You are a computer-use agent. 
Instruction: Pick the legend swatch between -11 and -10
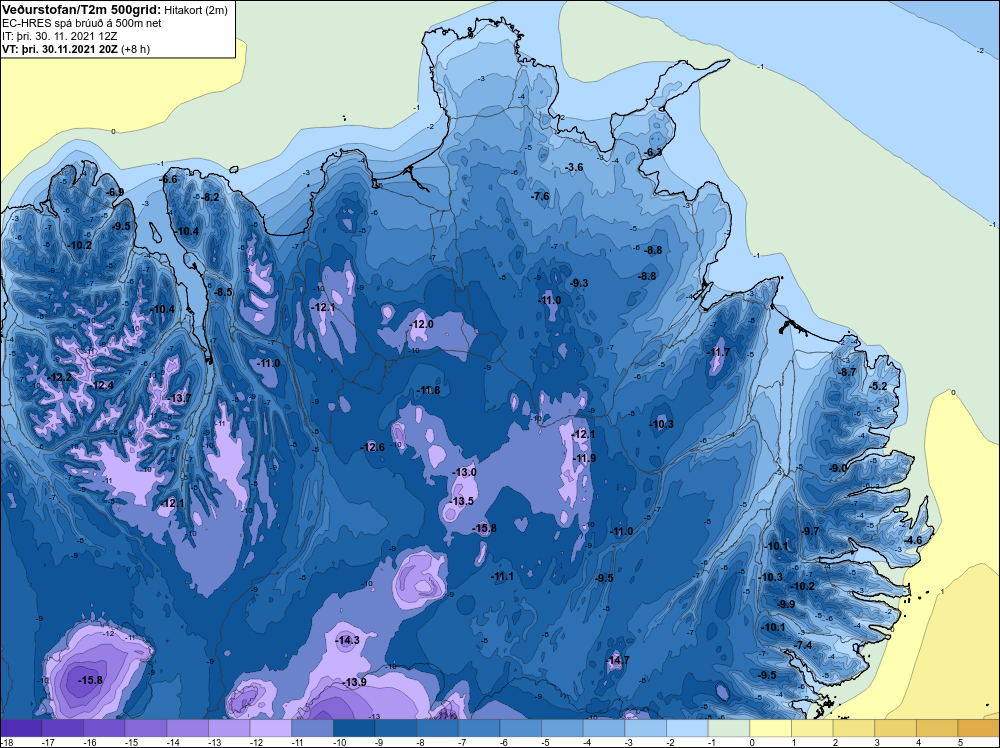[312, 728]
